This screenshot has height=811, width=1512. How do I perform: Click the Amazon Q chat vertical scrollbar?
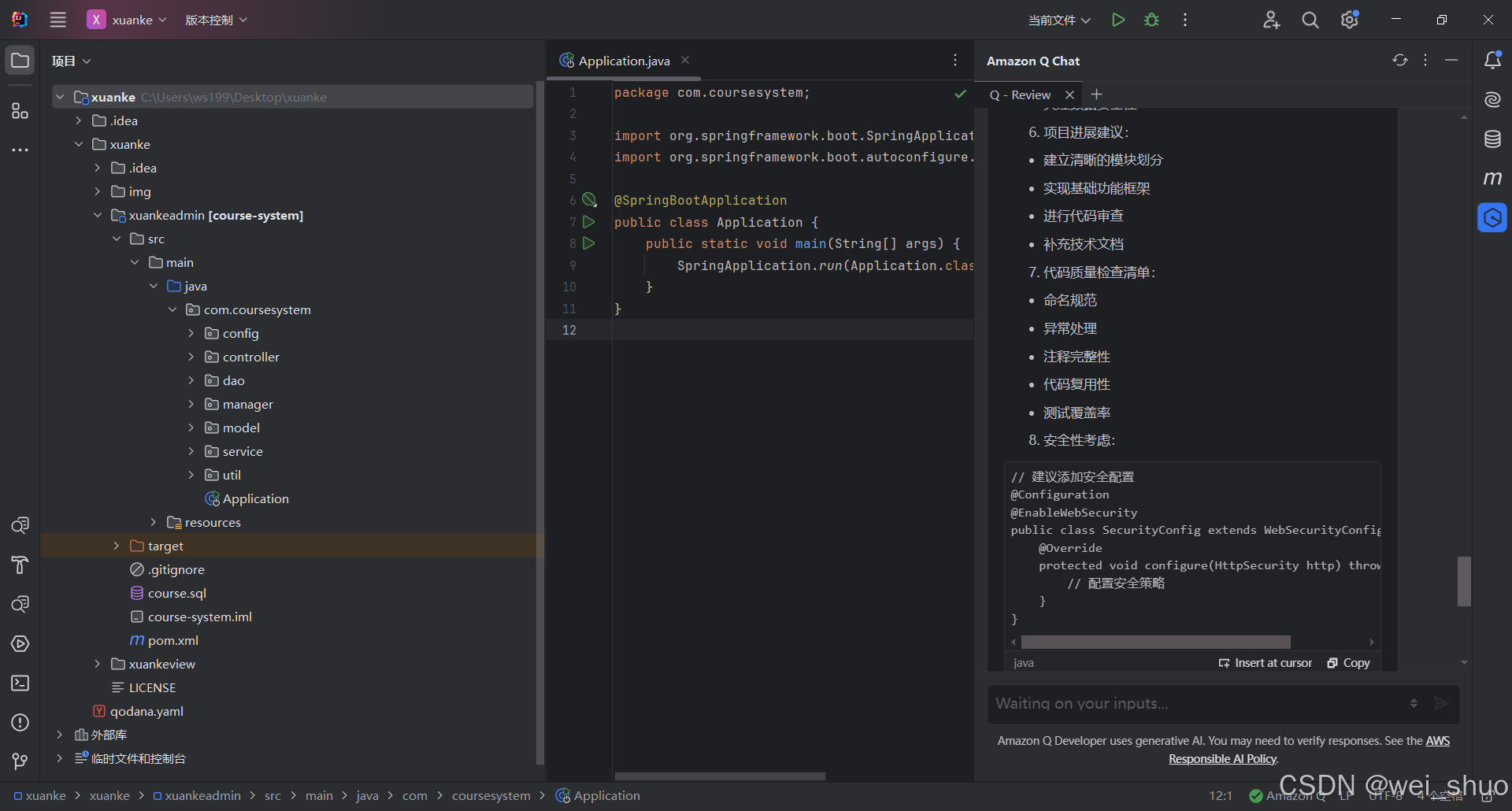[x=1464, y=581]
